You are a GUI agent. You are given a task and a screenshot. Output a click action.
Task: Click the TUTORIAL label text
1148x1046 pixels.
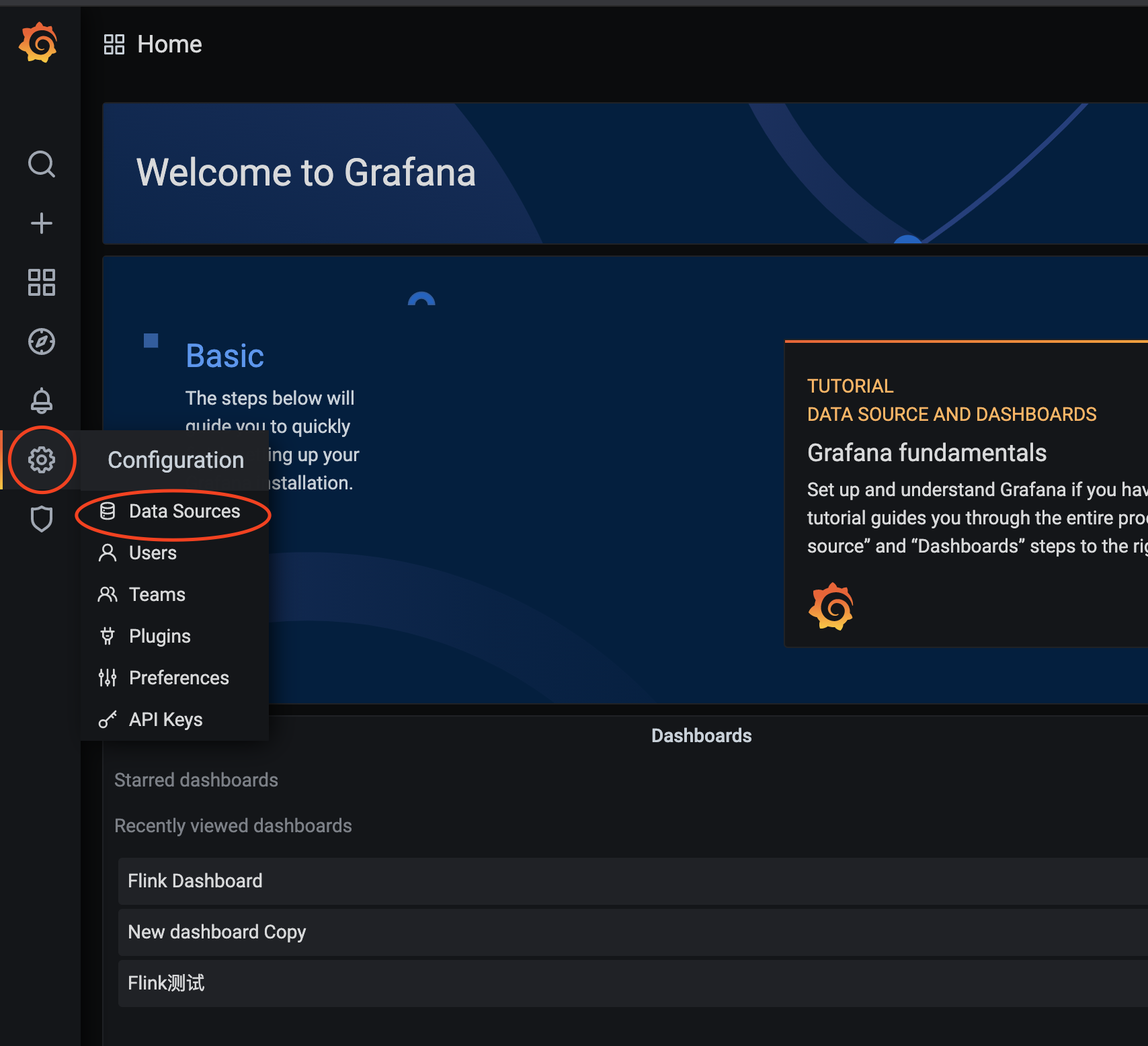click(x=850, y=386)
